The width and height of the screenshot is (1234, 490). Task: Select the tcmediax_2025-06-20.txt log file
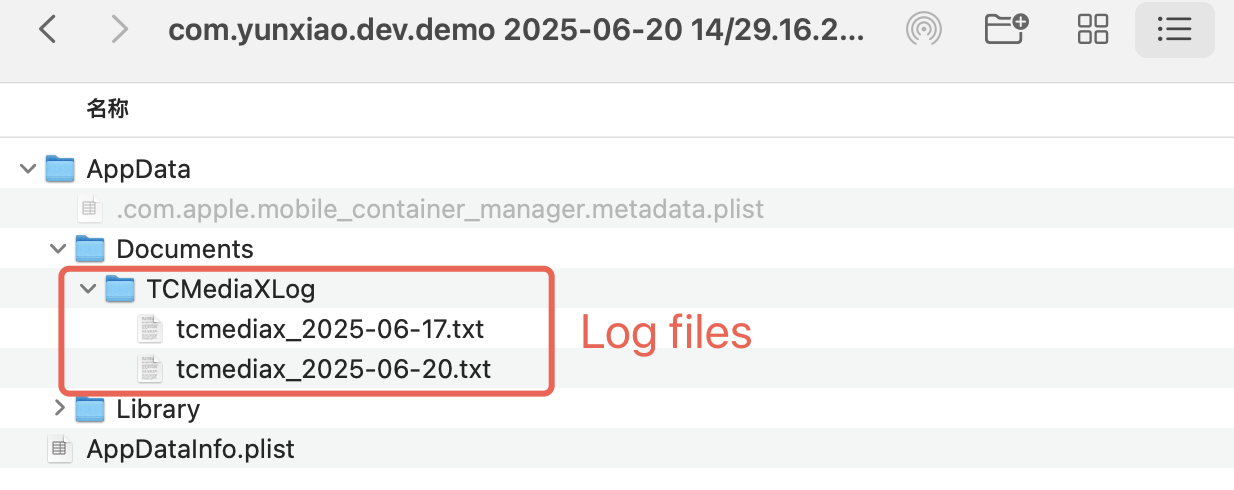tap(333, 369)
